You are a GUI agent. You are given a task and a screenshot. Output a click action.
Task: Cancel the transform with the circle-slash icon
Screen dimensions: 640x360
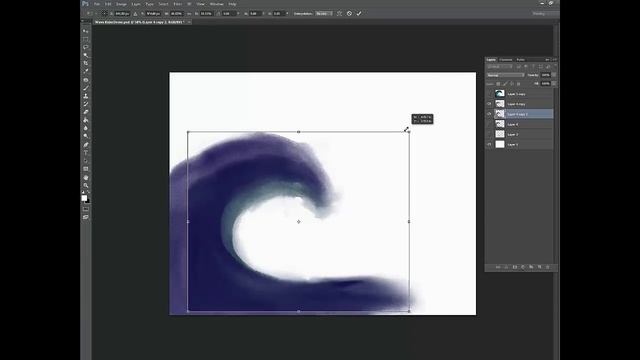point(349,13)
